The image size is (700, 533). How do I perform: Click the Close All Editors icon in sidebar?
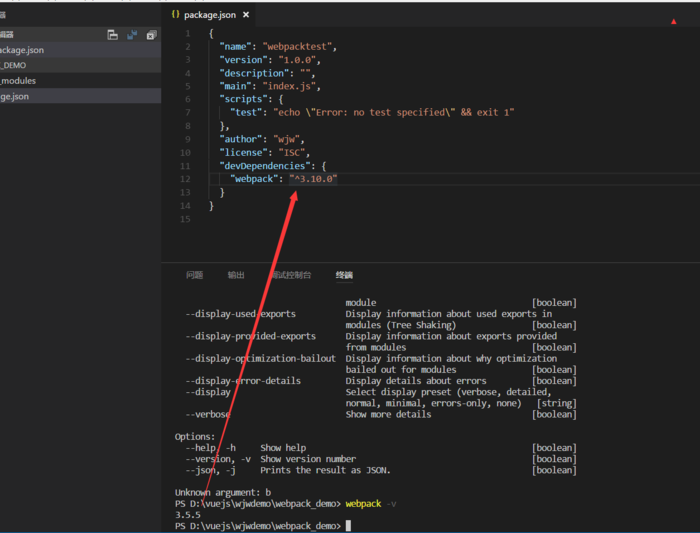pyautogui.click(x=151, y=35)
